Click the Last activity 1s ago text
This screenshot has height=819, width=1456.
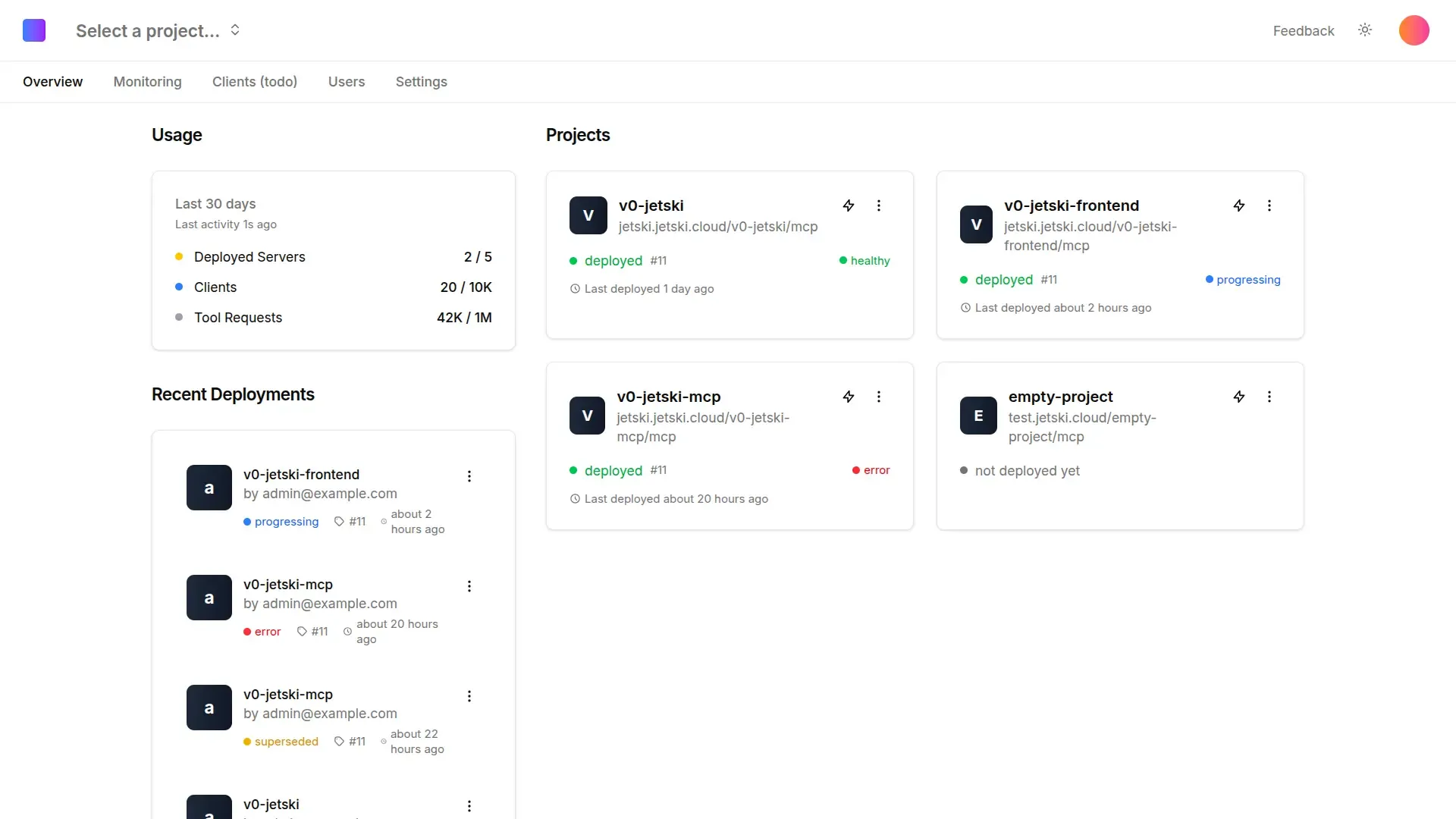[x=226, y=224]
